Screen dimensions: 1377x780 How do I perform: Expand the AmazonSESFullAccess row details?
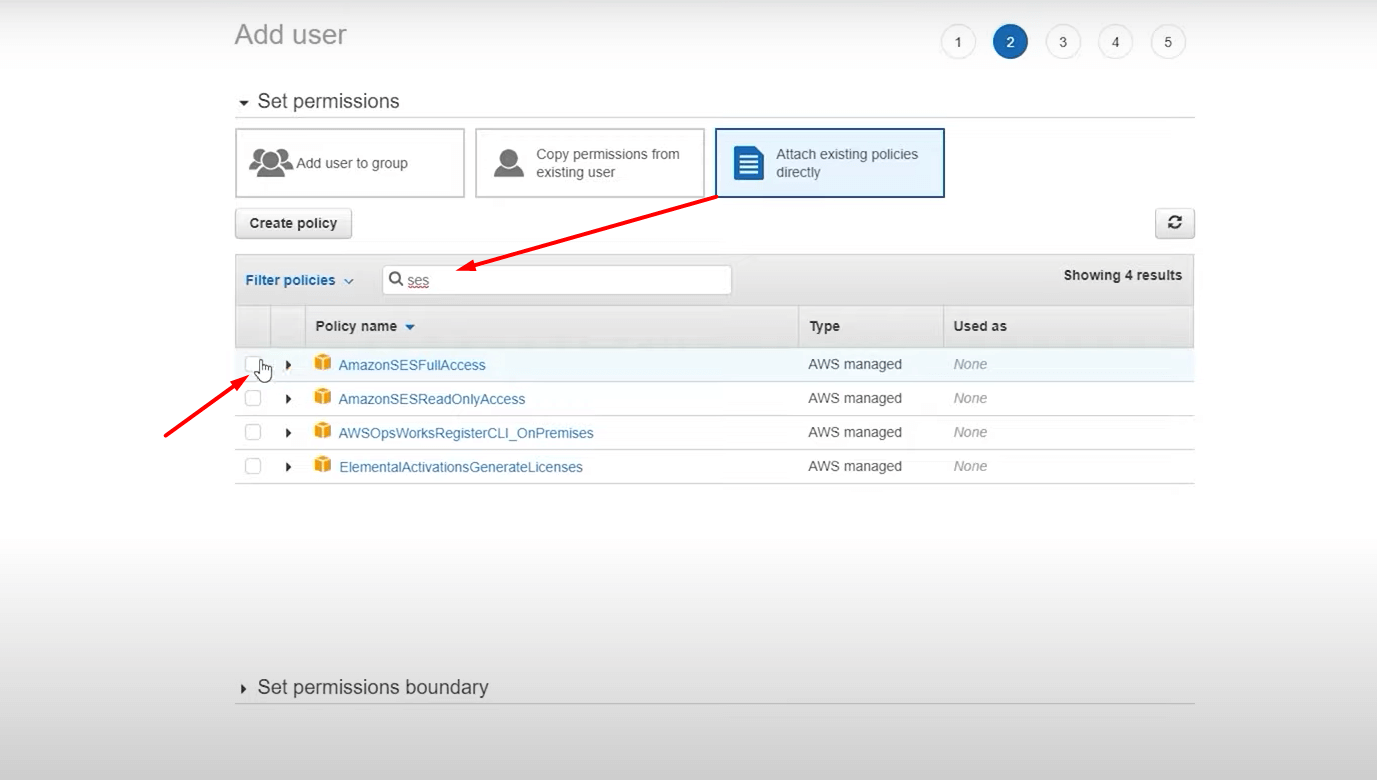pos(288,365)
